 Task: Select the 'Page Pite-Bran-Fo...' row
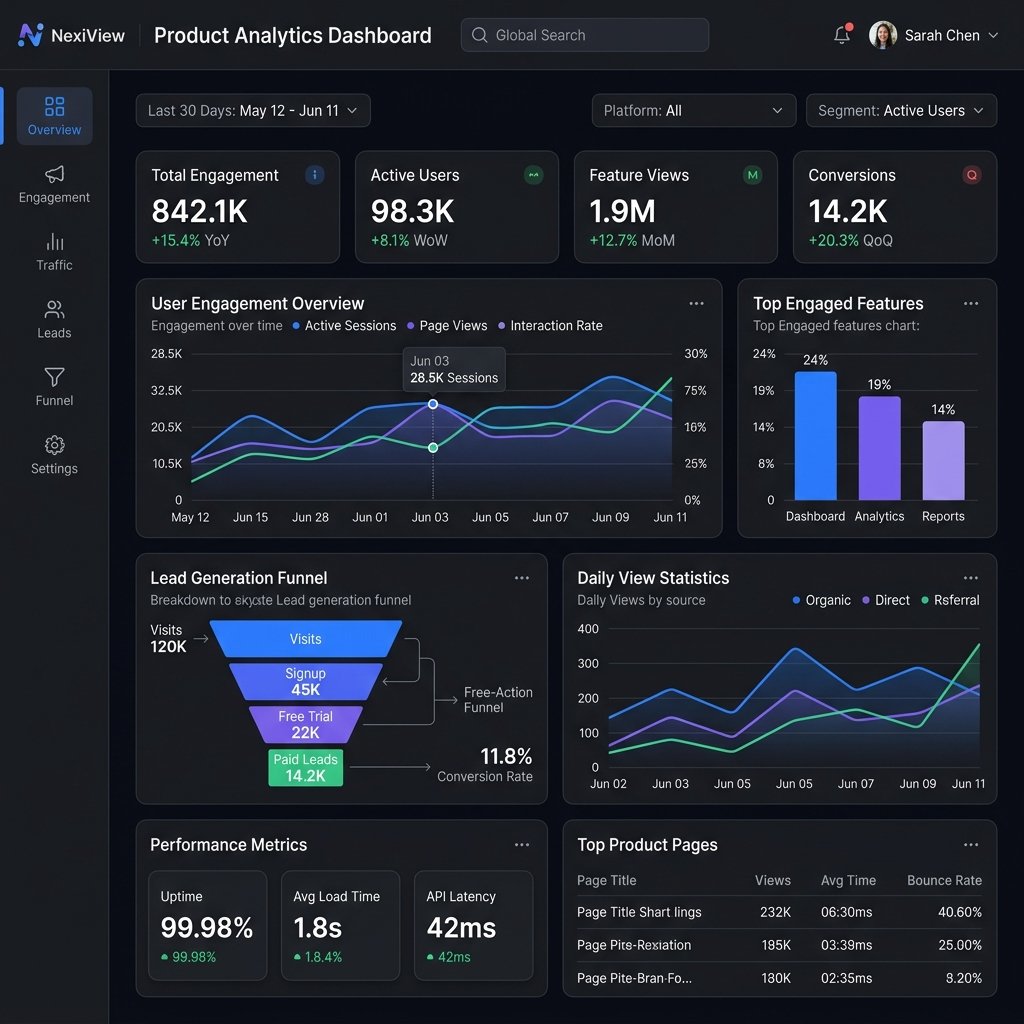tap(779, 978)
